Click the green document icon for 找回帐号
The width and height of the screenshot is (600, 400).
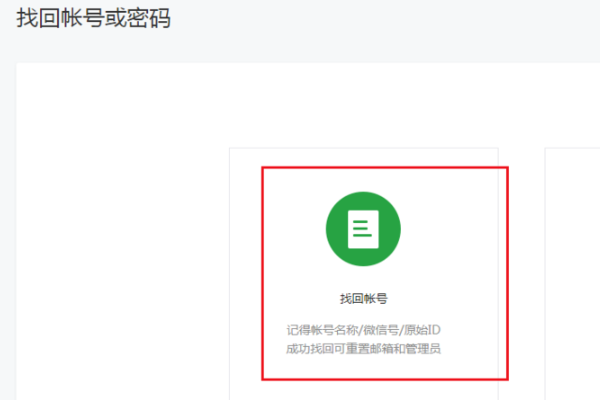click(363, 229)
